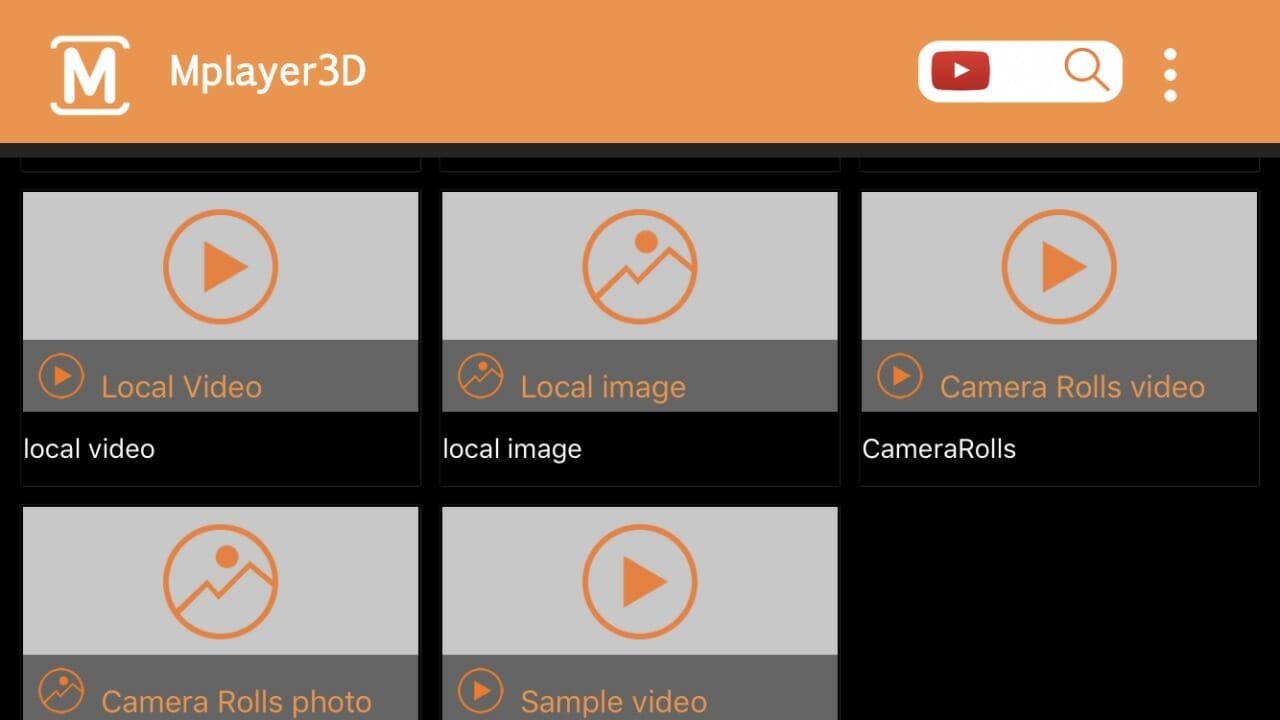1280x720 pixels.
Task: Click the magnifier search icon
Action: pyautogui.click(x=1087, y=70)
